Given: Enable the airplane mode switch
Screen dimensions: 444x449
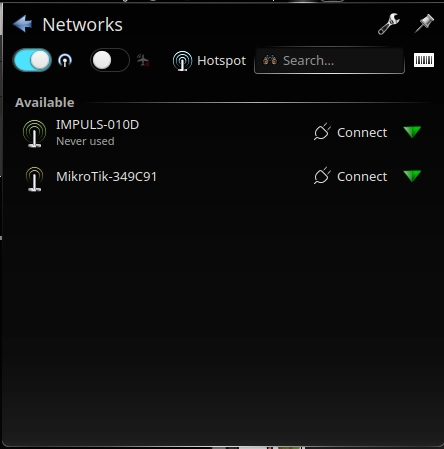Looking at the screenshot, I should (x=110, y=60).
